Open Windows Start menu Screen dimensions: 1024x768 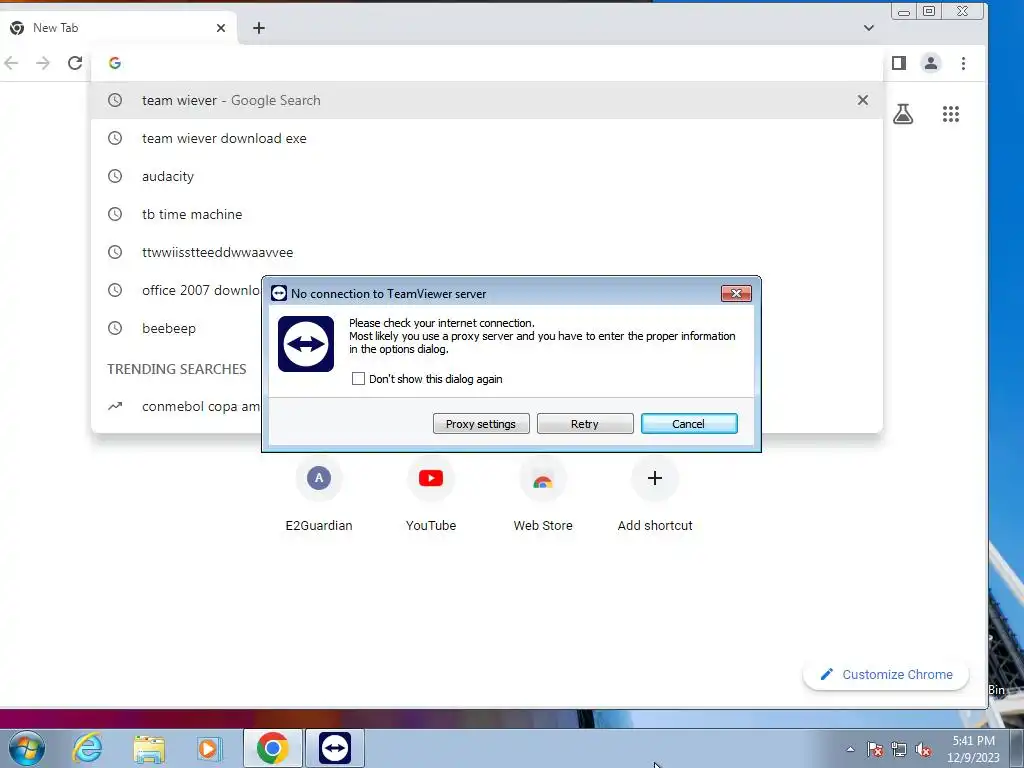pyautogui.click(x=27, y=748)
